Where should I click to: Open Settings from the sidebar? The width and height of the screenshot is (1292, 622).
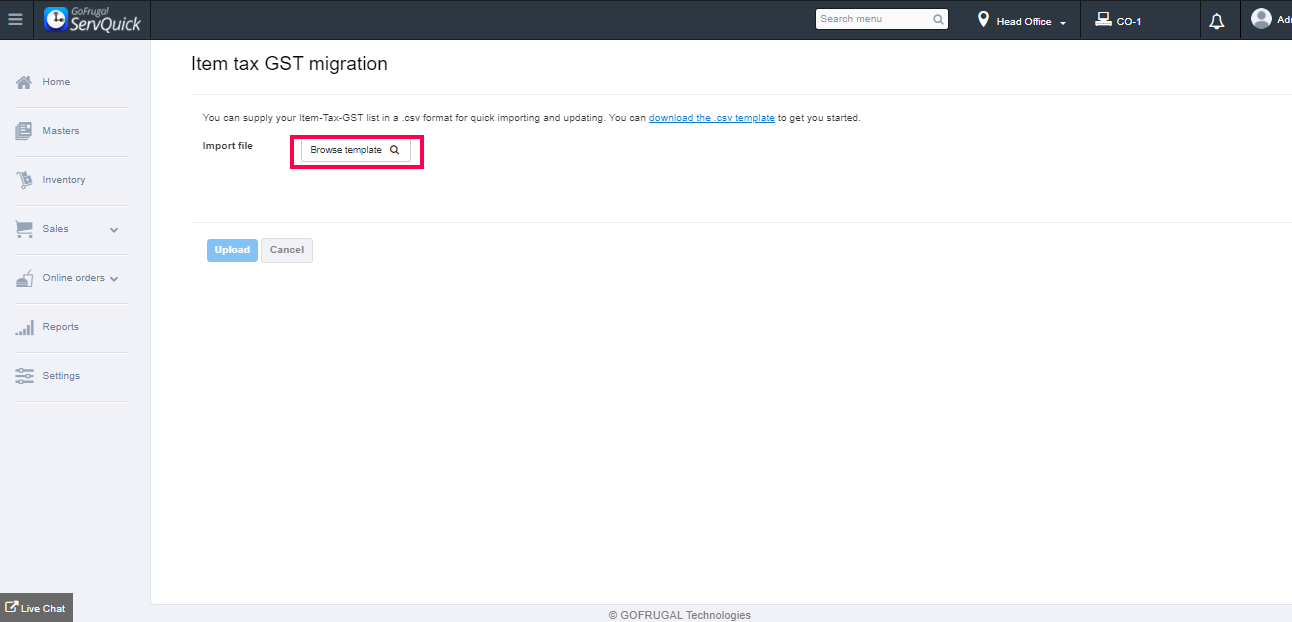(x=61, y=376)
